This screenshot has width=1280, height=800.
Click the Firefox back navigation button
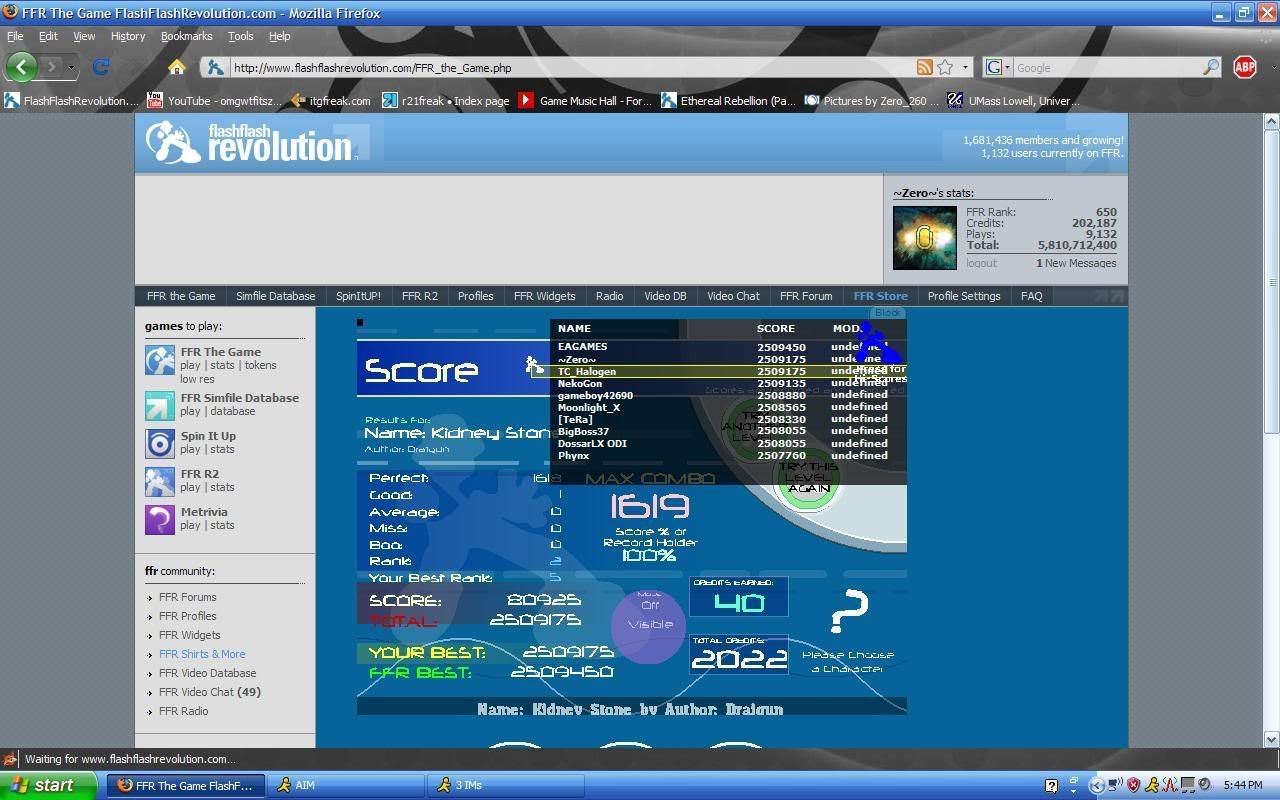(22, 67)
